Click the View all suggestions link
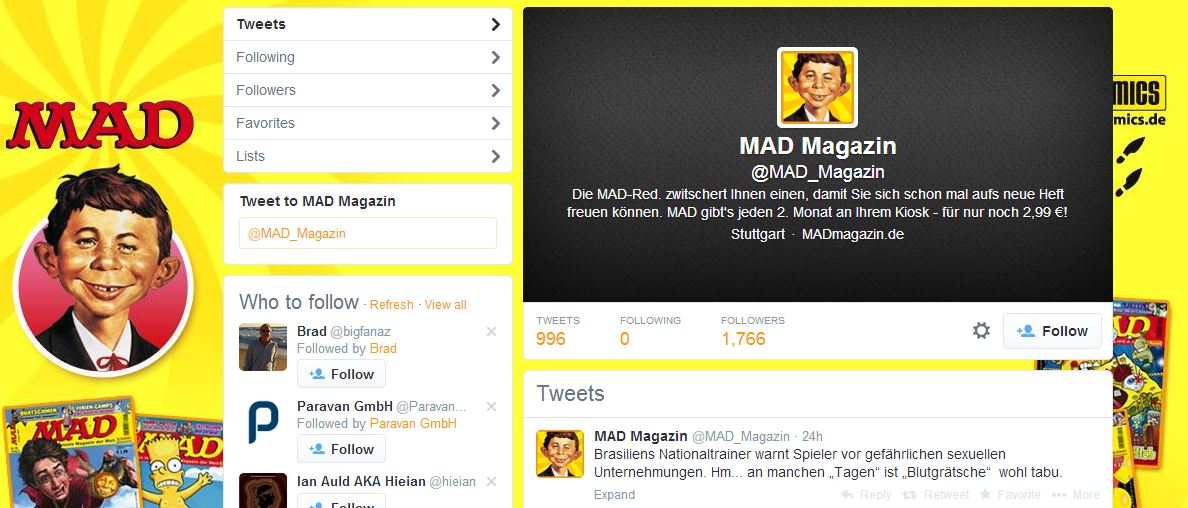This screenshot has width=1188, height=508. (x=446, y=305)
